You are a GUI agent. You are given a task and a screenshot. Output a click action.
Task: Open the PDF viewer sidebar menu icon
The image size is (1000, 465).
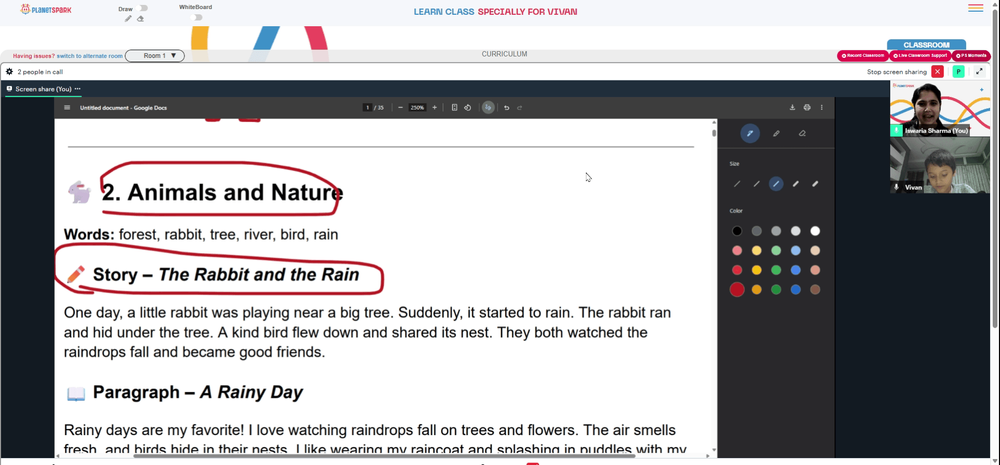click(x=67, y=108)
